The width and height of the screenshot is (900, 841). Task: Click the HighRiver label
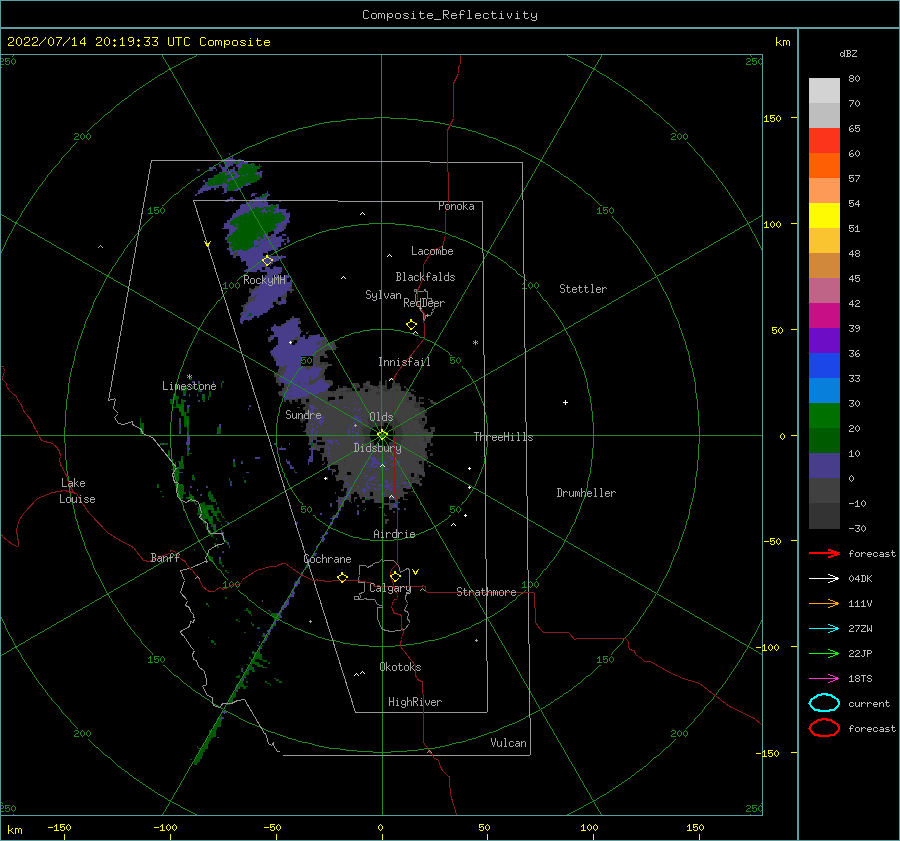(x=415, y=702)
